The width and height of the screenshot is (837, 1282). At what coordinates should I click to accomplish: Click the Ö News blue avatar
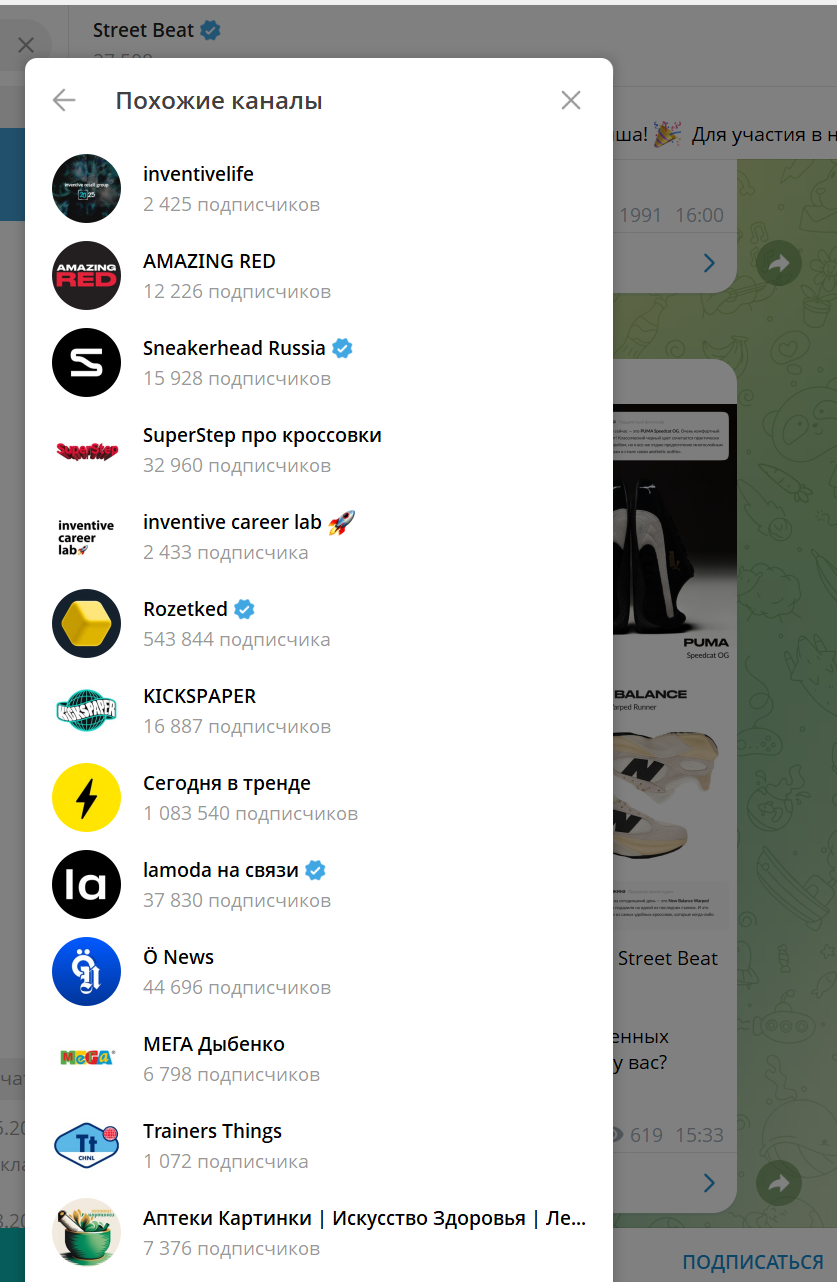[x=86, y=971]
